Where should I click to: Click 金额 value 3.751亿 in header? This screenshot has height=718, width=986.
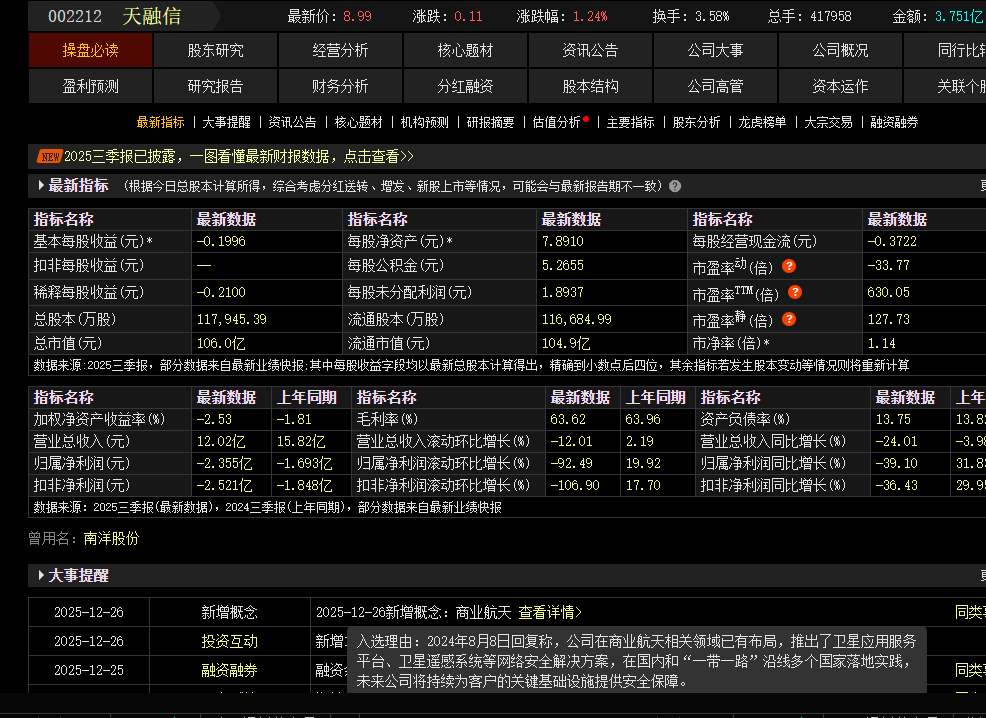(x=959, y=16)
